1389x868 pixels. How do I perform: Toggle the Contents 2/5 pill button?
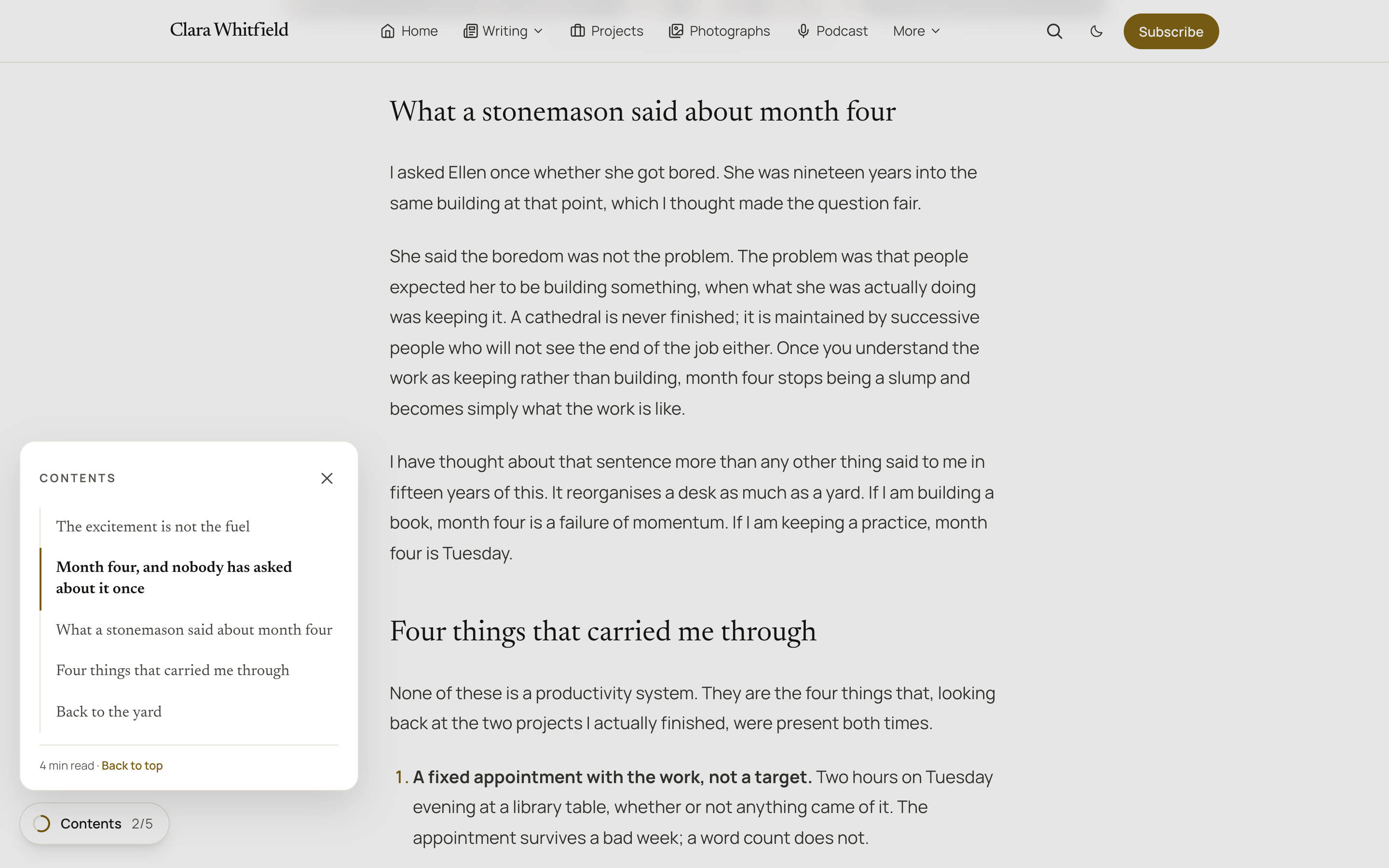95,823
